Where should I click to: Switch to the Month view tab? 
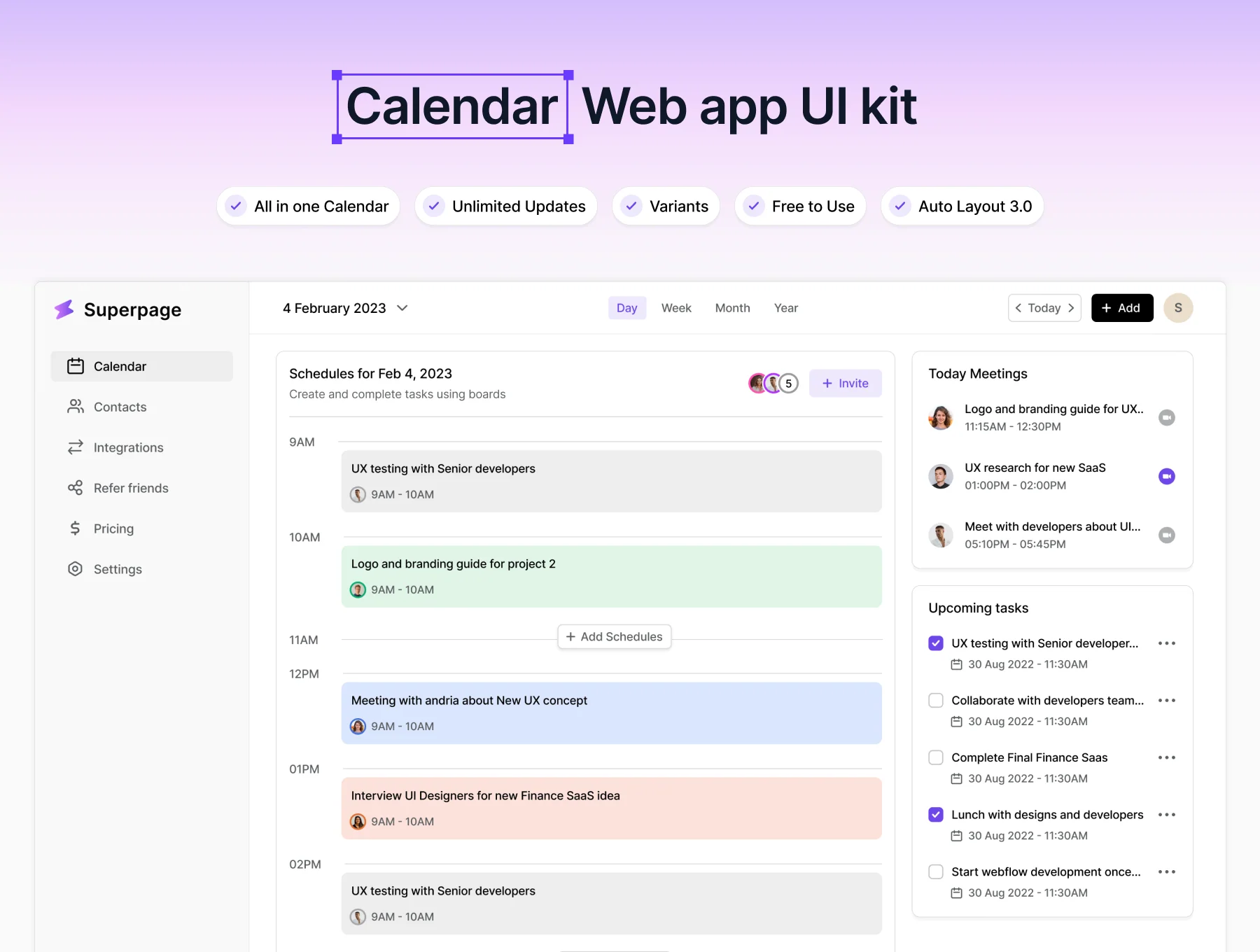pyautogui.click(x=732, y=308)
